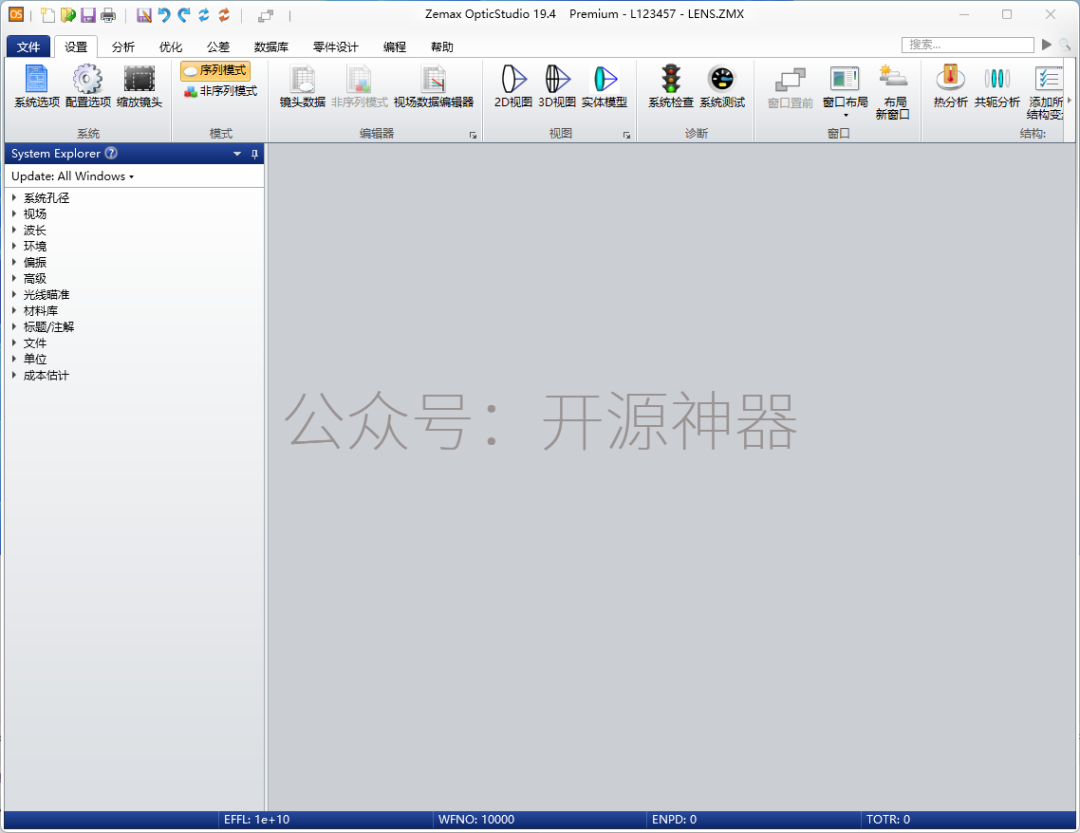This screenshot has height=833, width=1080.
Task: Click the New file icon in quick access toolbar
Action: [48, 14]
